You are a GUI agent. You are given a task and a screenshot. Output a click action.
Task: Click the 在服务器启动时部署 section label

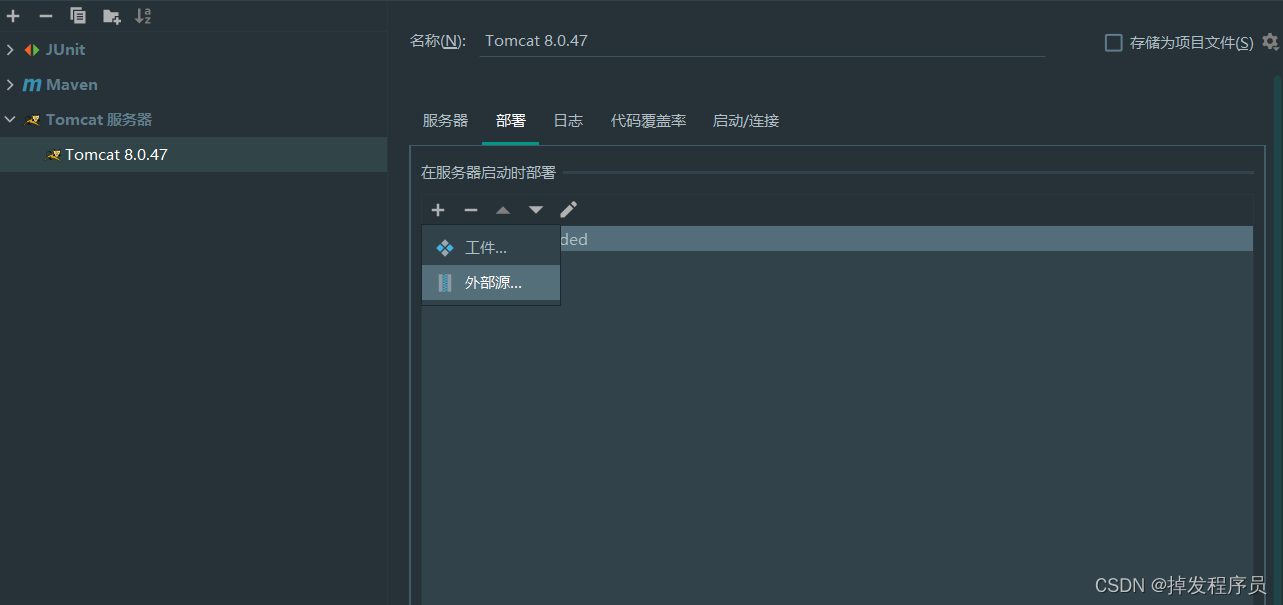[x=488, y=173]
